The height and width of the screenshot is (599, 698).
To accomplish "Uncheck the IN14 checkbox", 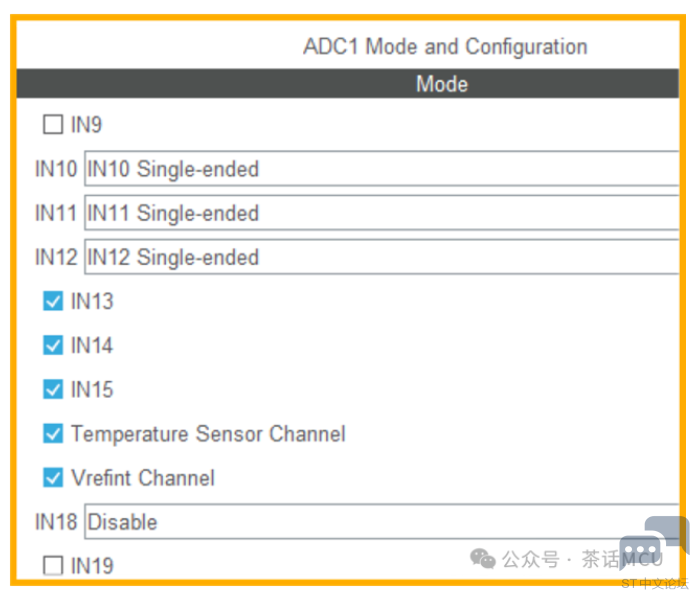I will [53, 345].
